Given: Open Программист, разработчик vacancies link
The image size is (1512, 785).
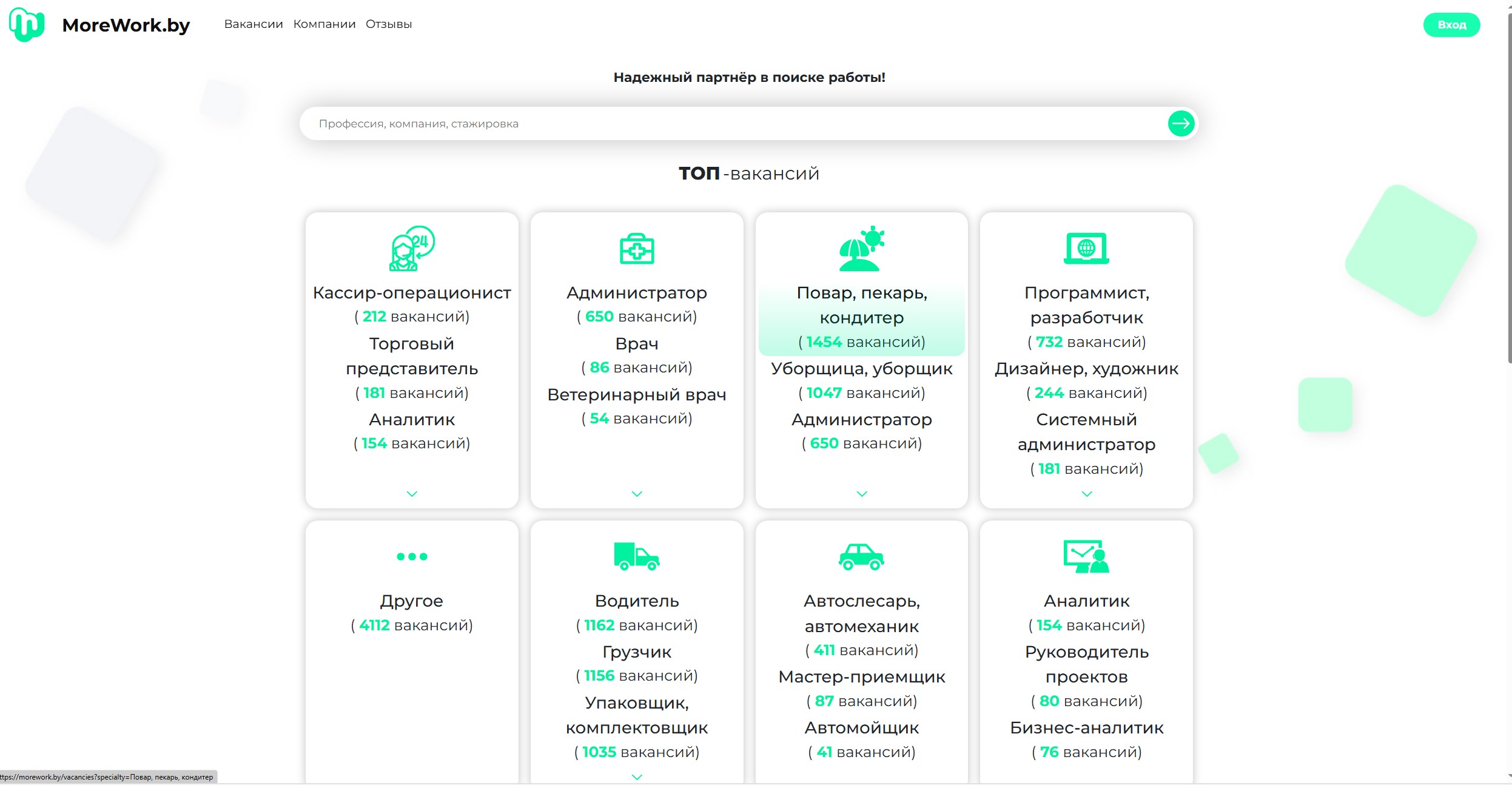Looking at the screenshot, I should click(1087, 305).
